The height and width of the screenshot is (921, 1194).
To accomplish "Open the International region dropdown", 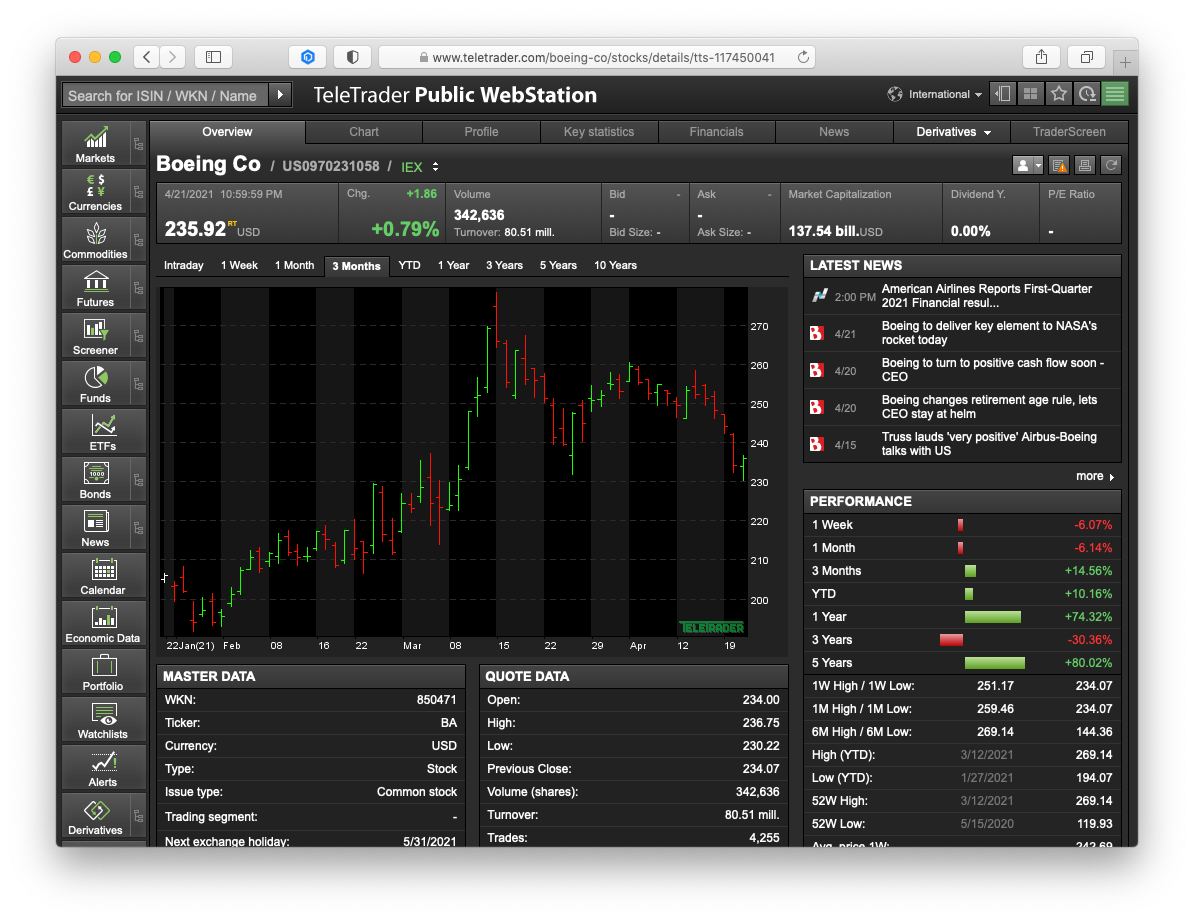I will click(934, 94).
